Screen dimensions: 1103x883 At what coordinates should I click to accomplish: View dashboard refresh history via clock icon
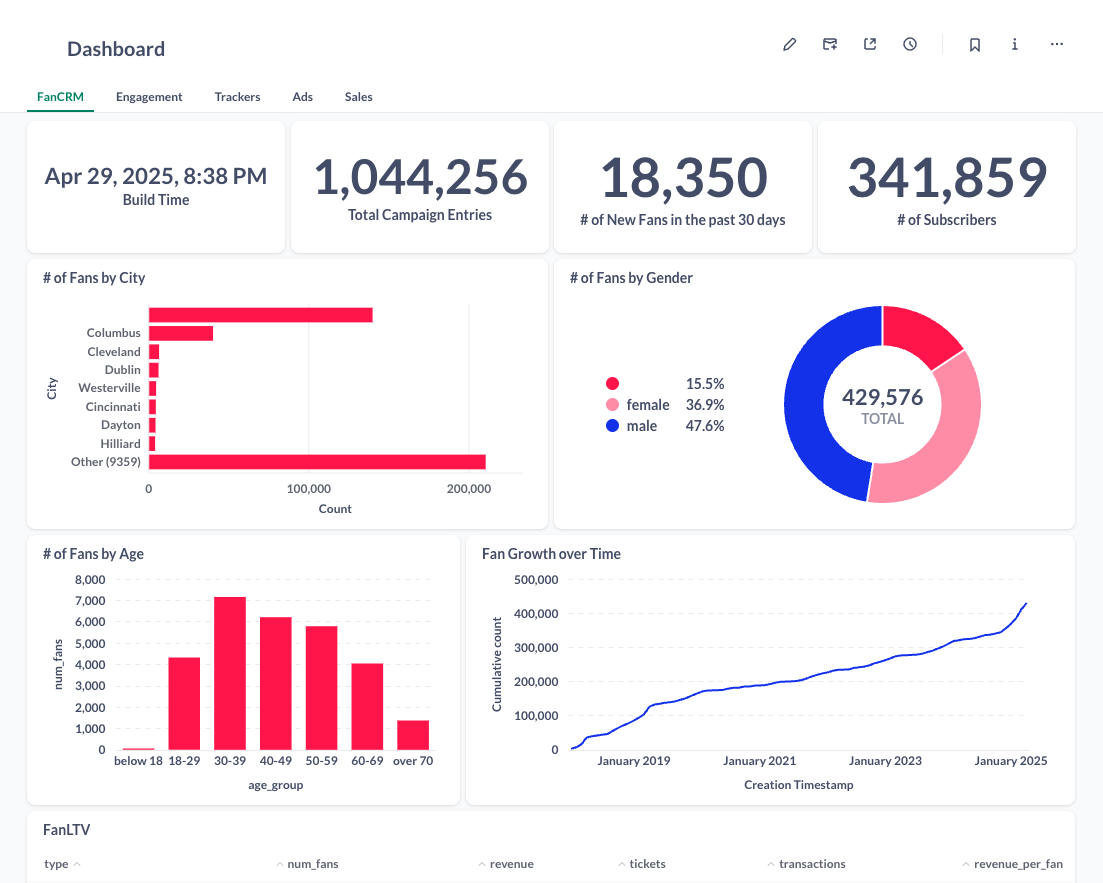pos(909,44)
